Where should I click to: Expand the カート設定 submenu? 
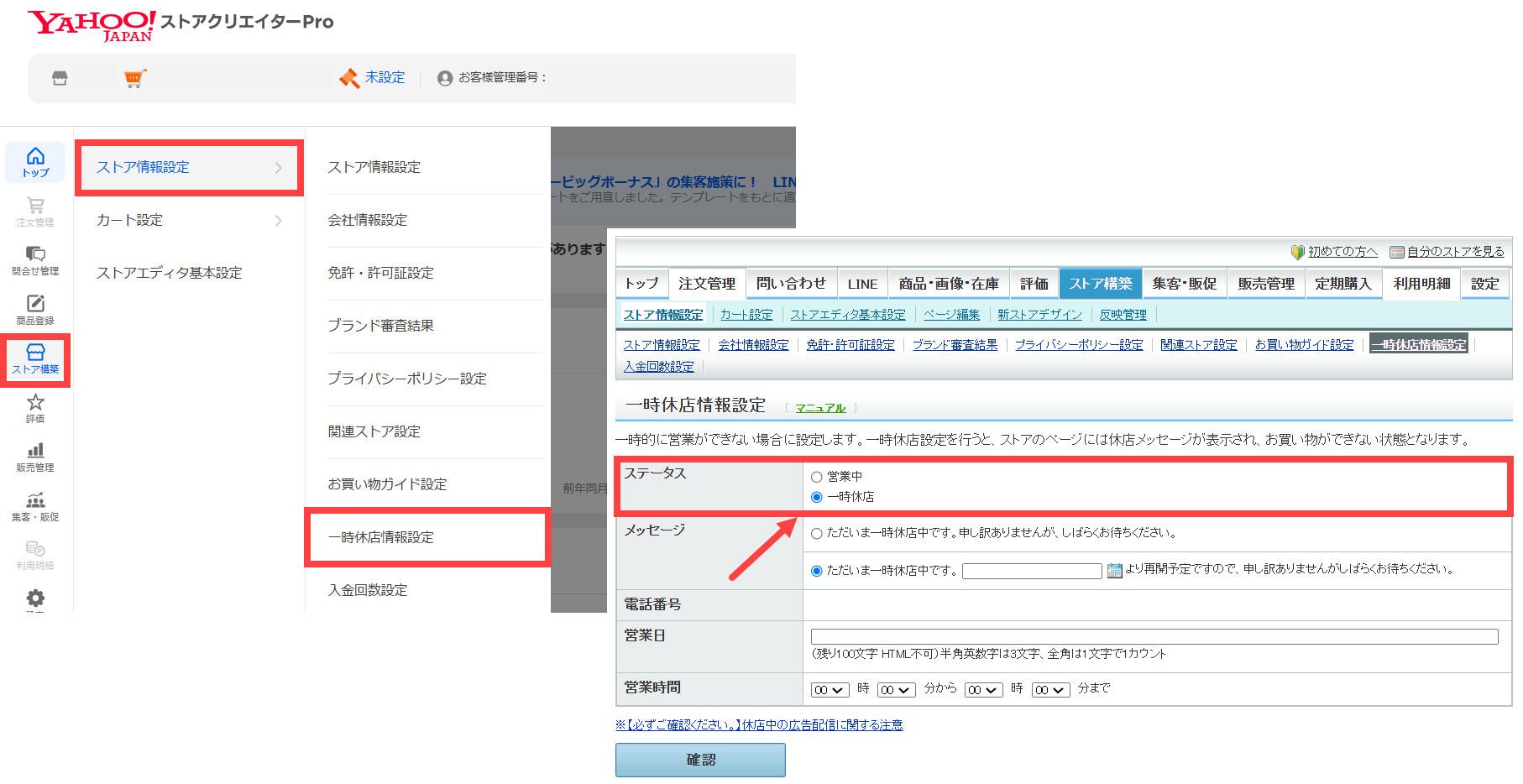[x=189, y=220]
